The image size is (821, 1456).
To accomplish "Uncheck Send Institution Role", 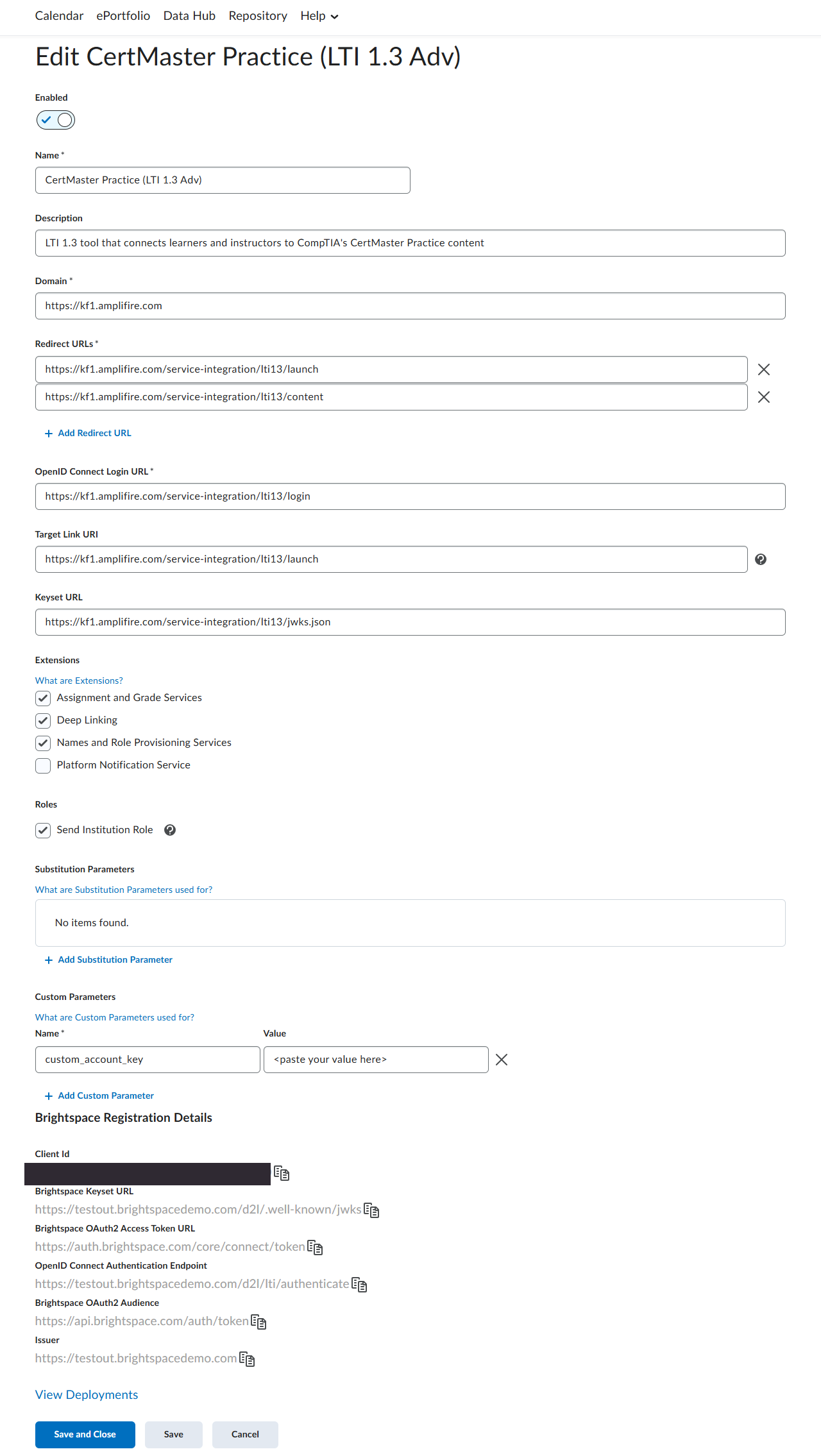I will click(43, 830).
